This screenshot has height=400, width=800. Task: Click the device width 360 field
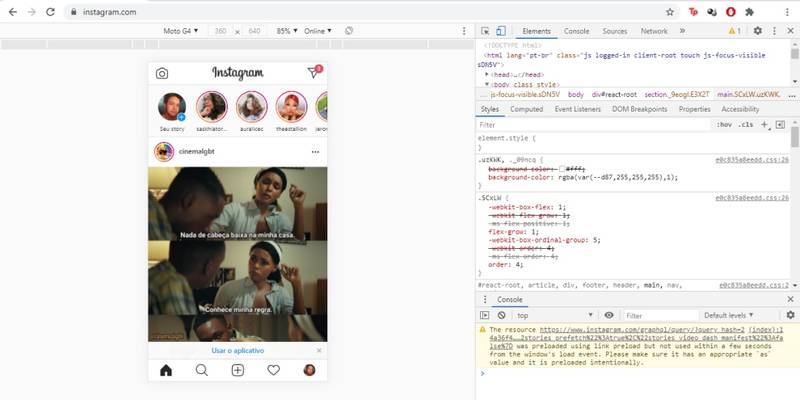pyautogui.click(x=220, y=31)
